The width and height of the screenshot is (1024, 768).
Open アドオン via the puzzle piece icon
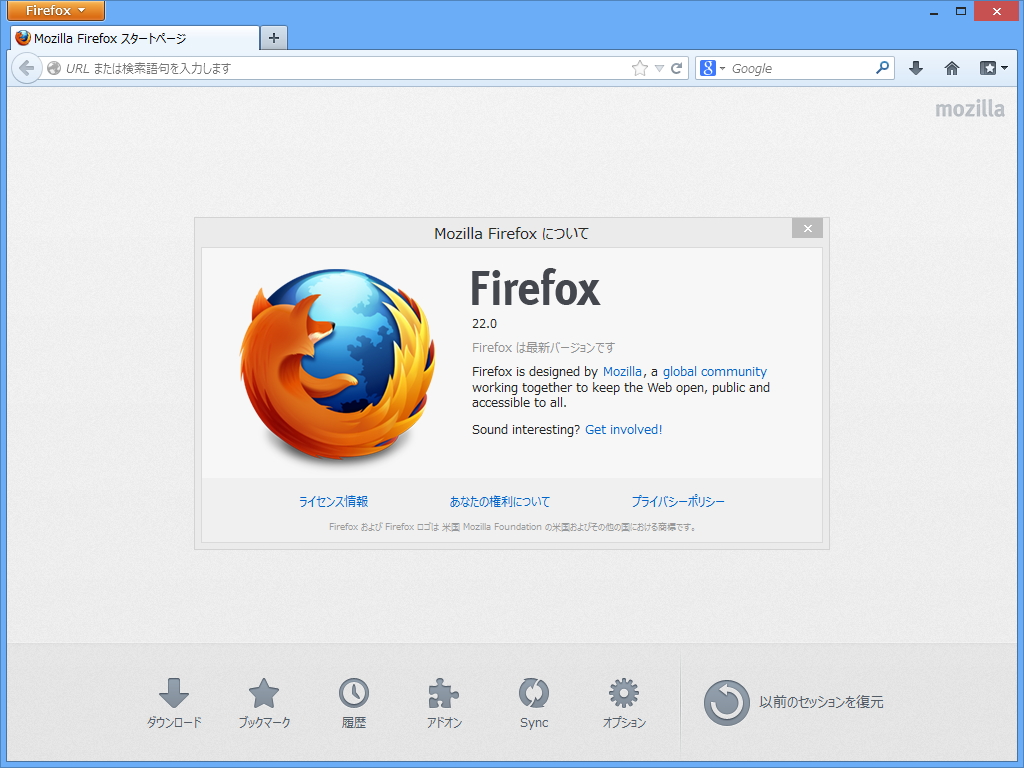(444, 695)
